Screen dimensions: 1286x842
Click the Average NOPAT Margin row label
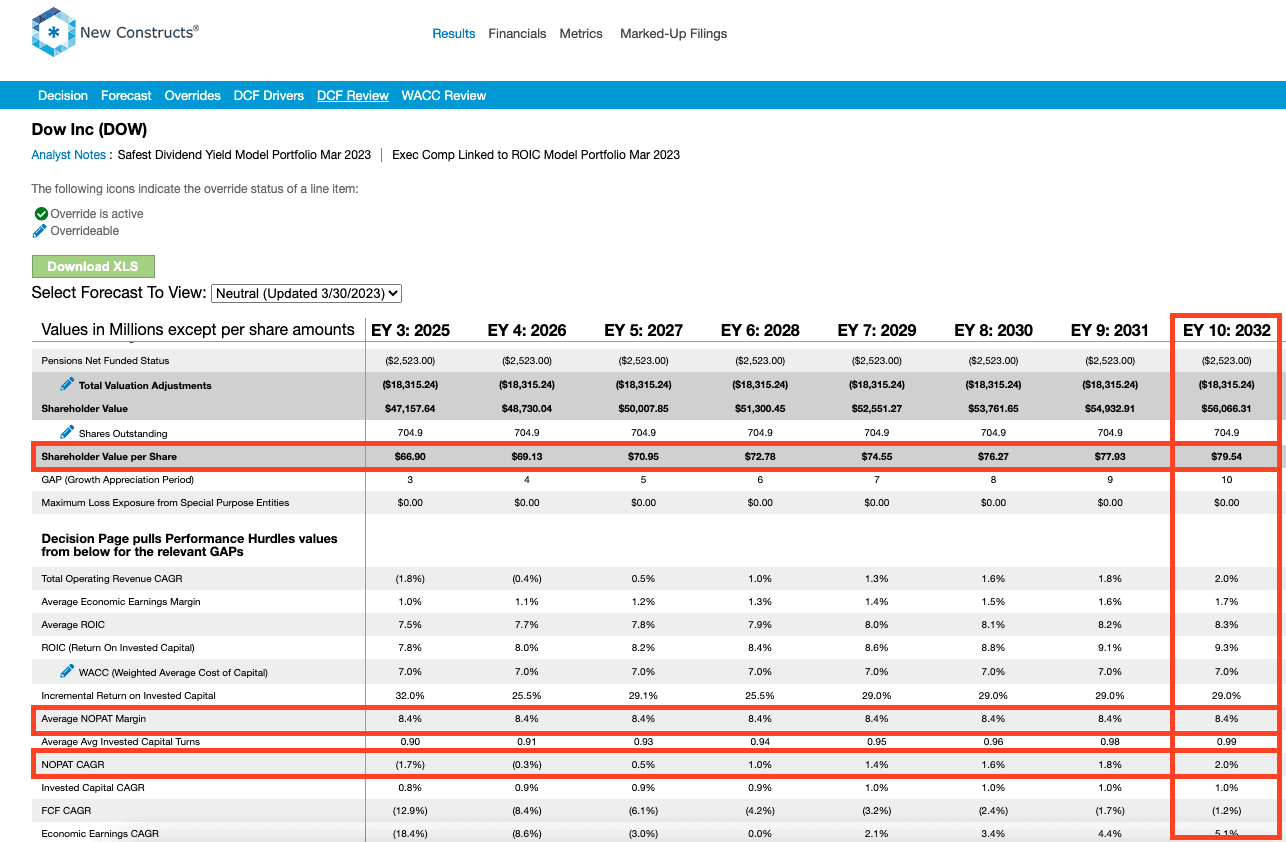point(95,719)
